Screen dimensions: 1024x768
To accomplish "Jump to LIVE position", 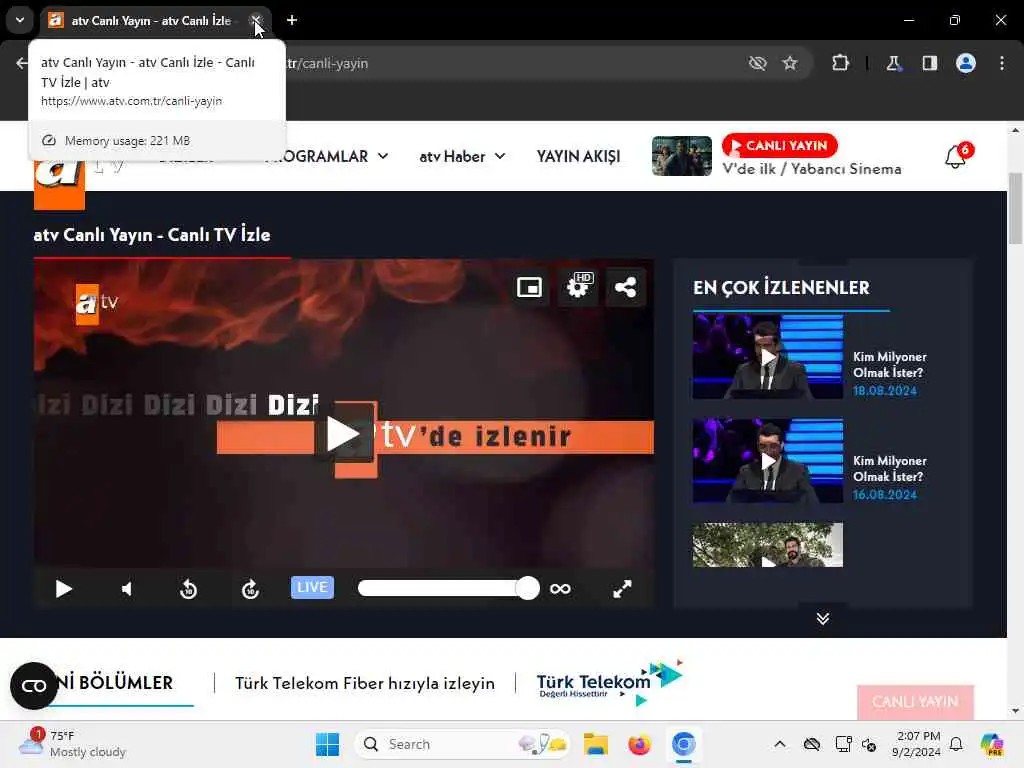I will pos(312,587).
